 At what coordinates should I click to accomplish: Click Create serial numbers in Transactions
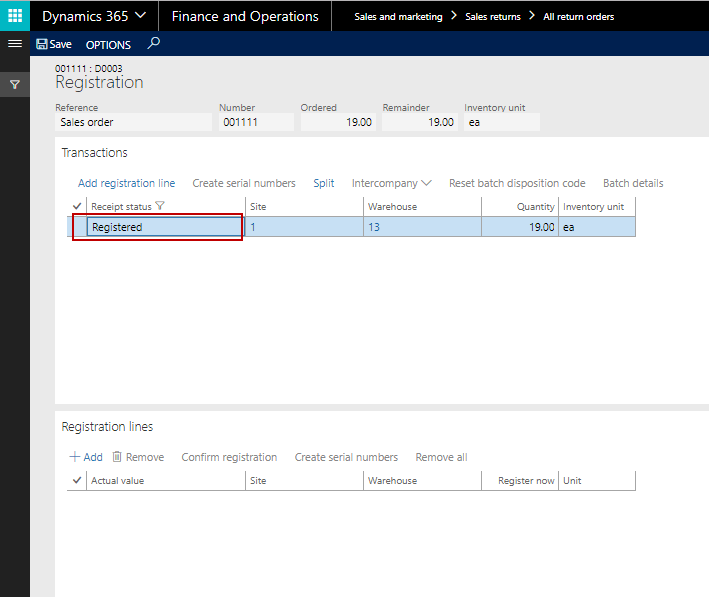point(244,183)
